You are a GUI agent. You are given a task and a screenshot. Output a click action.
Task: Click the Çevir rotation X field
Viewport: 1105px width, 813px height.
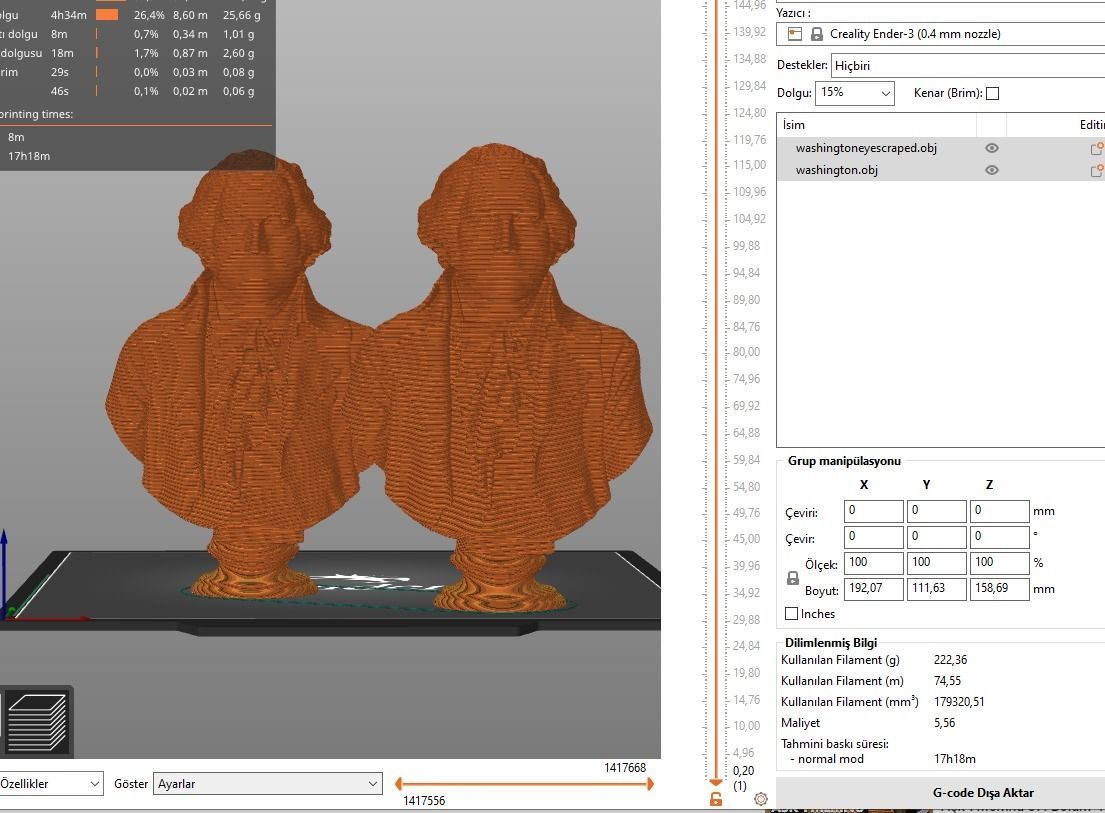click(x=873, y=537)
